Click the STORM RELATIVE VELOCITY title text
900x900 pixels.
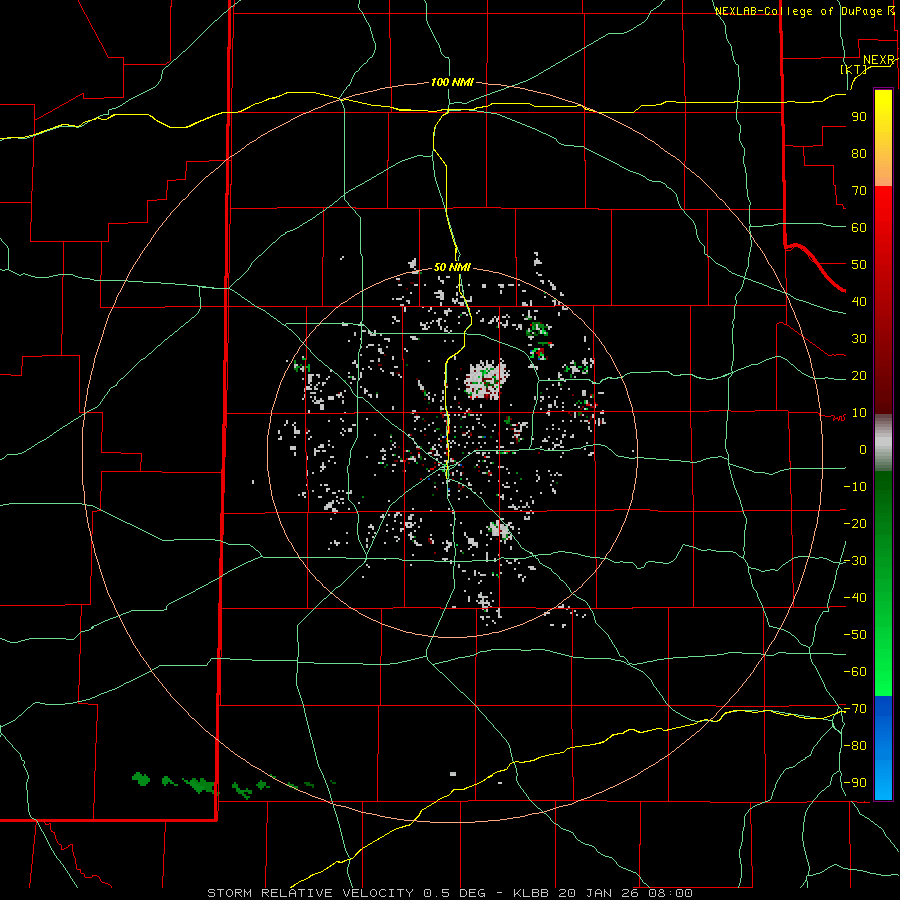(x=310, y=893)
